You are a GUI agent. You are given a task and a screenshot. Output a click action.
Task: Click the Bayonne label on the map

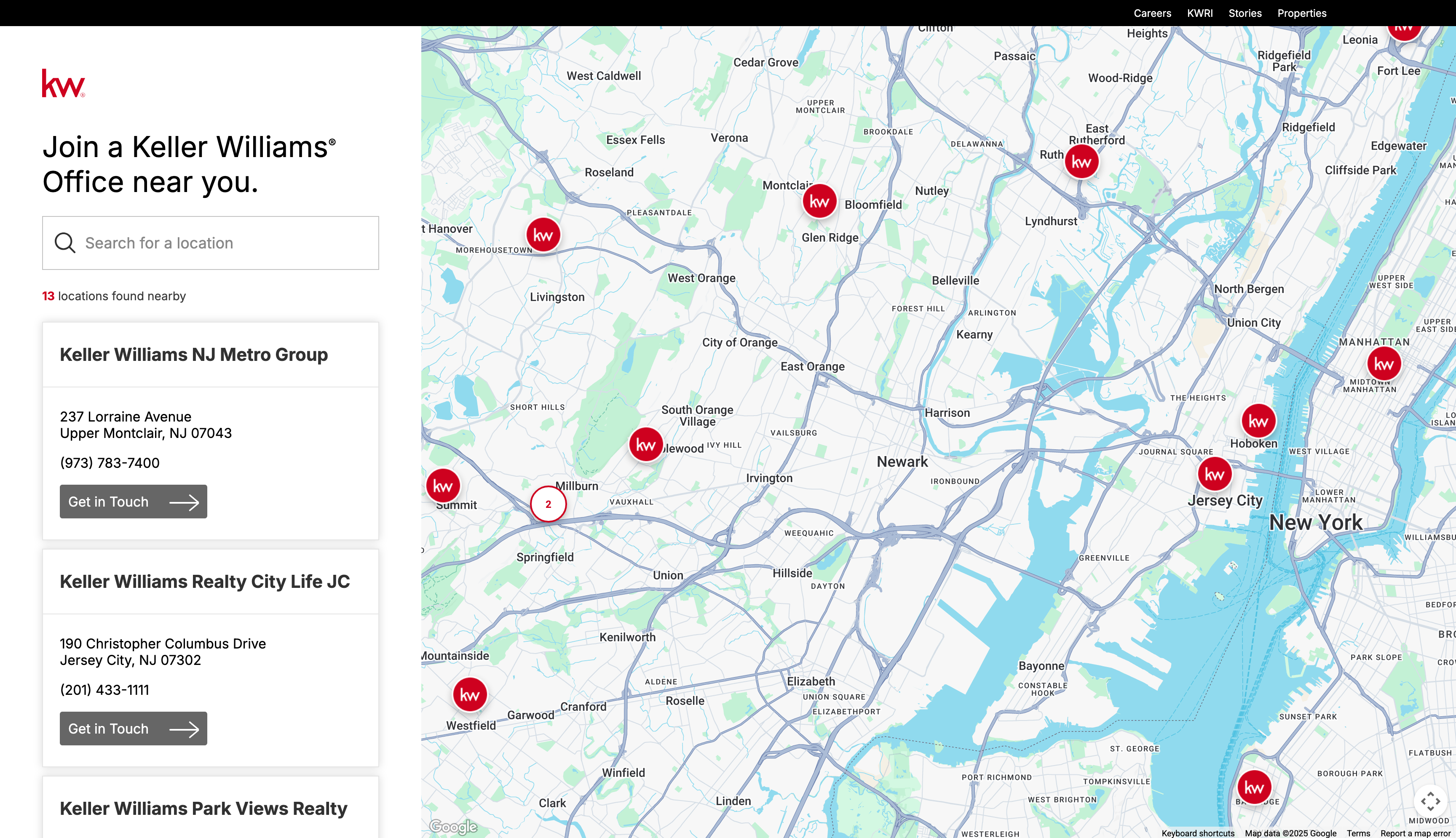coord(1041,666)
